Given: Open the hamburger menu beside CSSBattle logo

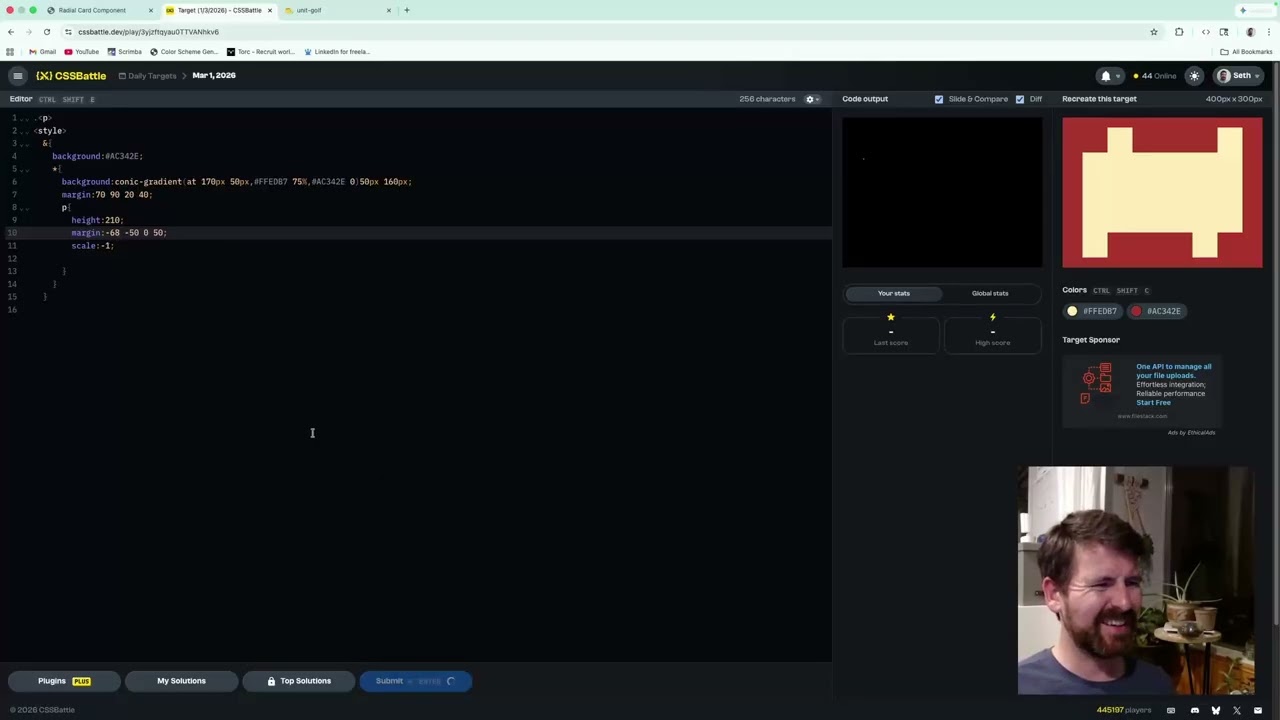Looking at the screenshot, I should tap(17, 76).
